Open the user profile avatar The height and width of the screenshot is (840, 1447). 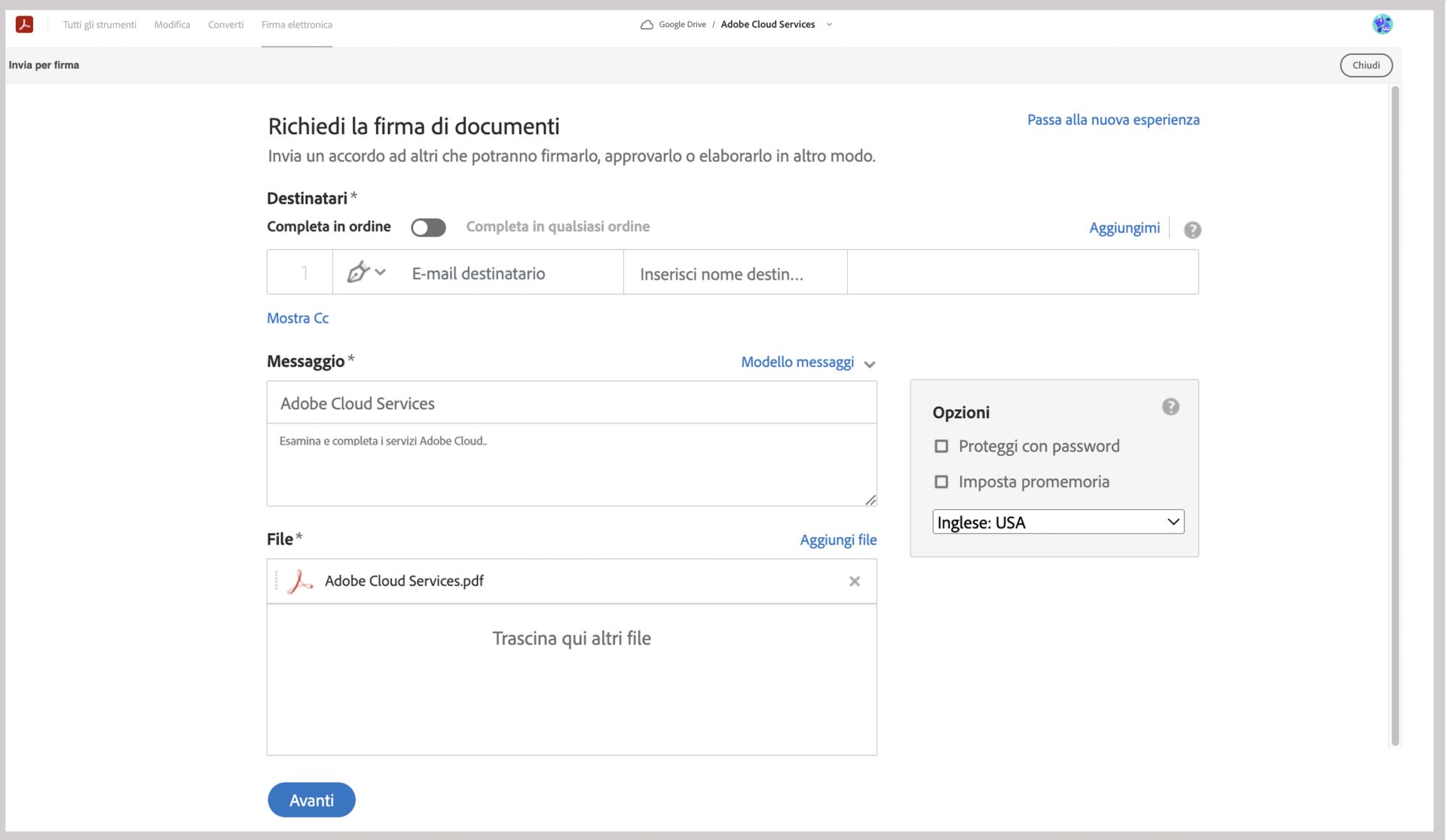point(1382,24)
